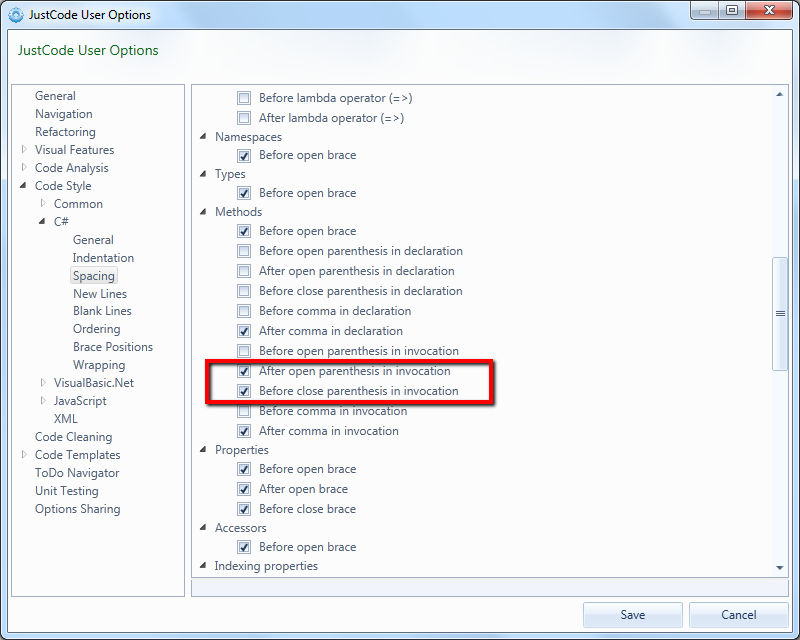The image size is (800, 640).
Task: Select Spacing under C#
Action: 94,276
